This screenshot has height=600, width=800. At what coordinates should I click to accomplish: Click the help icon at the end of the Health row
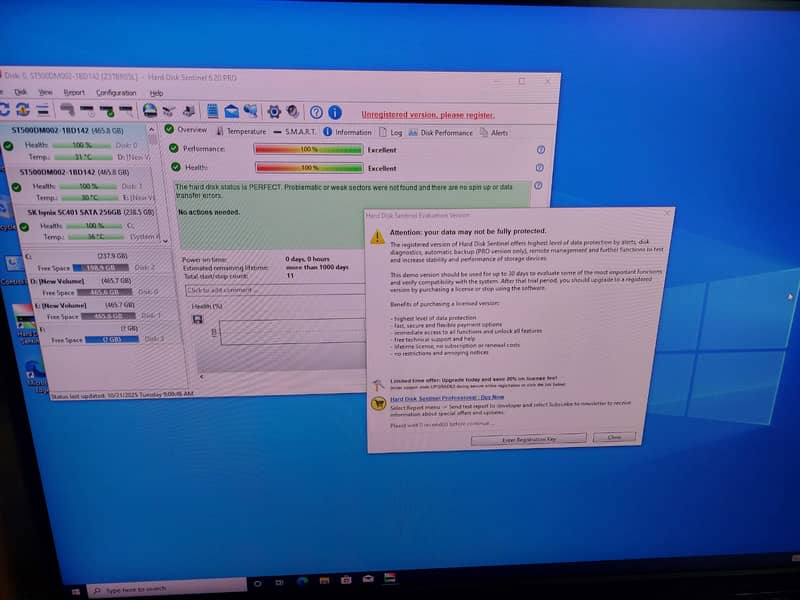tap(540, 168)
